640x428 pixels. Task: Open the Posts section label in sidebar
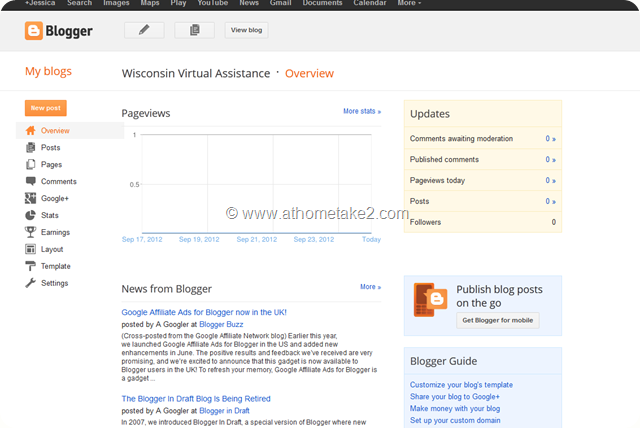click(x=50, y=148)
